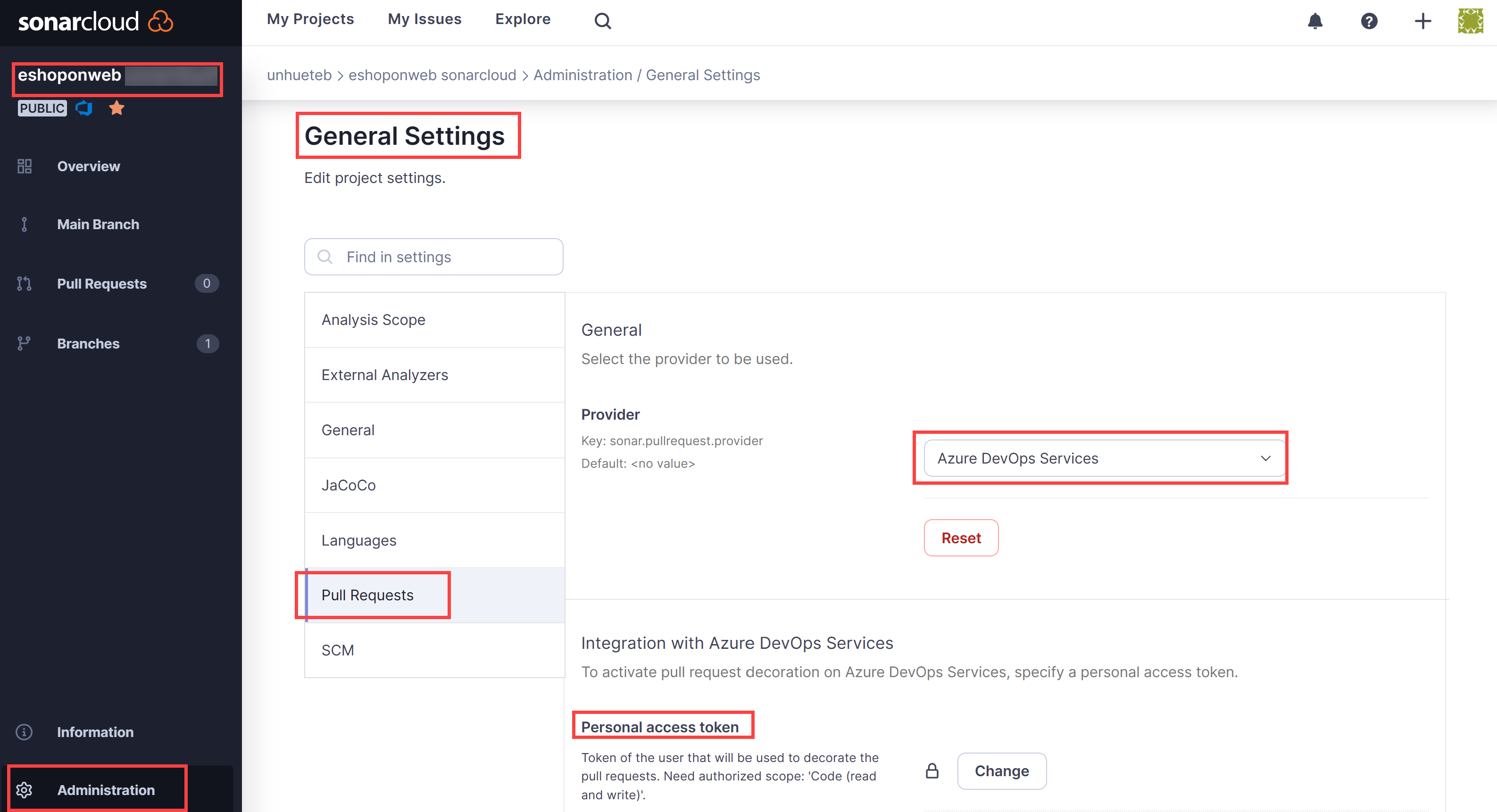Follow the unhueteb breadcrumb link

click(x=299, y=75)
